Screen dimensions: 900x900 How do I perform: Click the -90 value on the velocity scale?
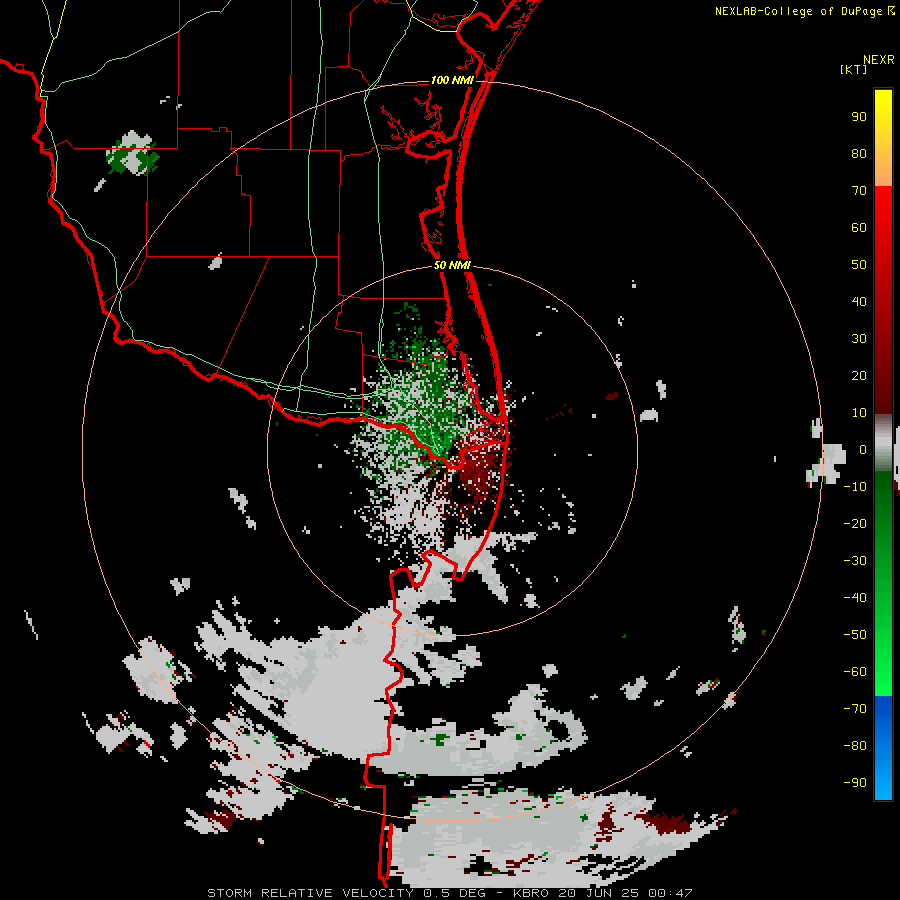click(855, 783)
